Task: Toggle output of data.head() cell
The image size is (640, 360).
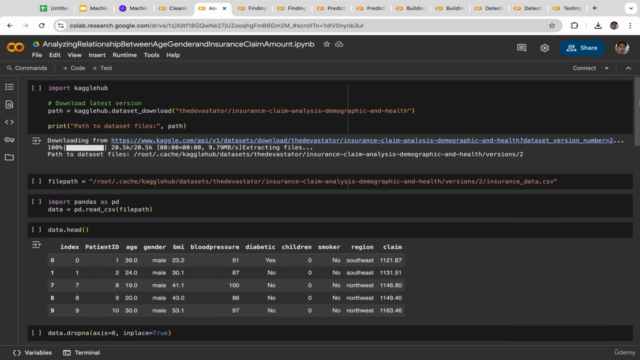Action: tap(36, 244)
